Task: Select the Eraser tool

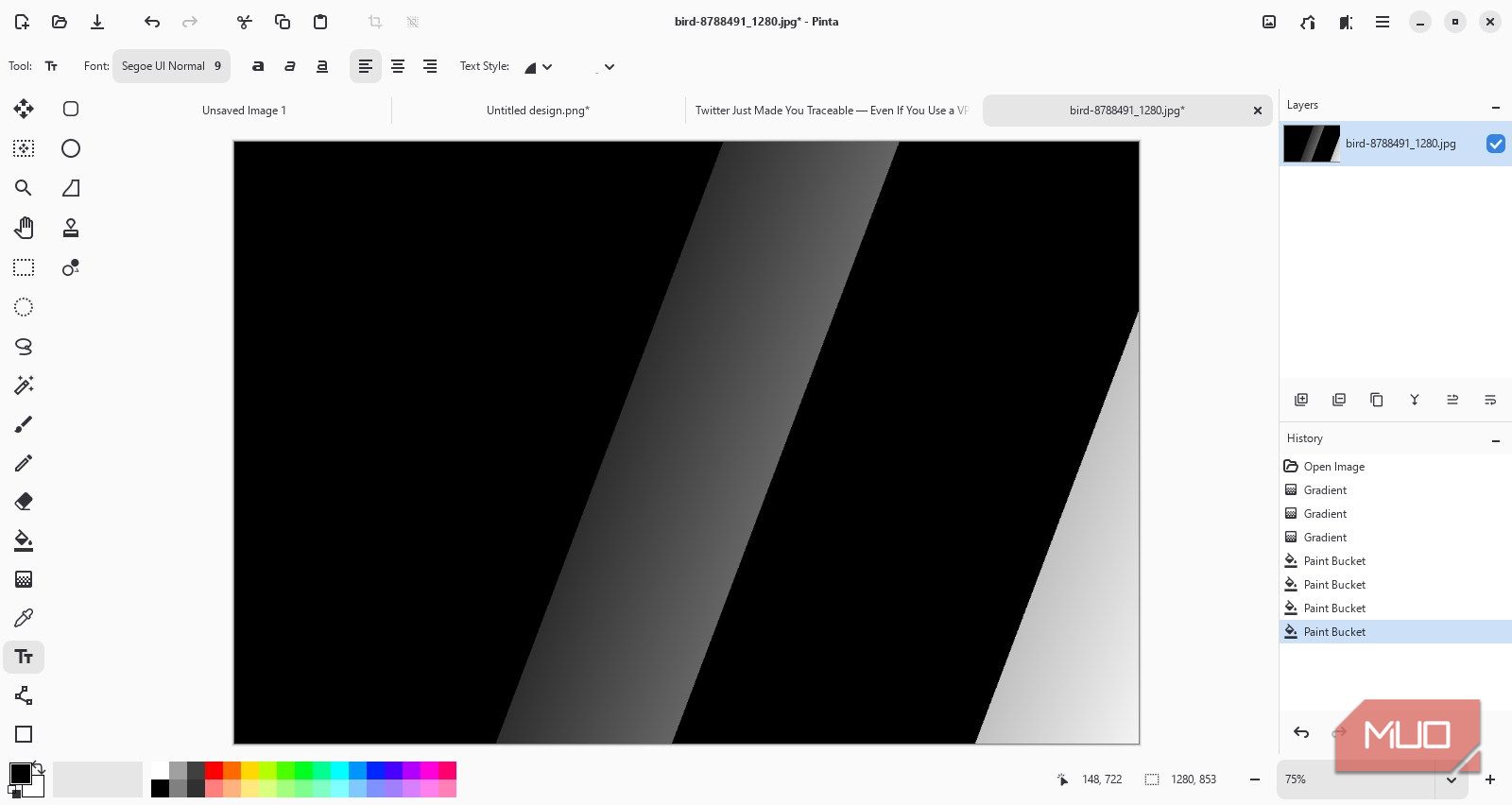Action: [x=24, y=502]
